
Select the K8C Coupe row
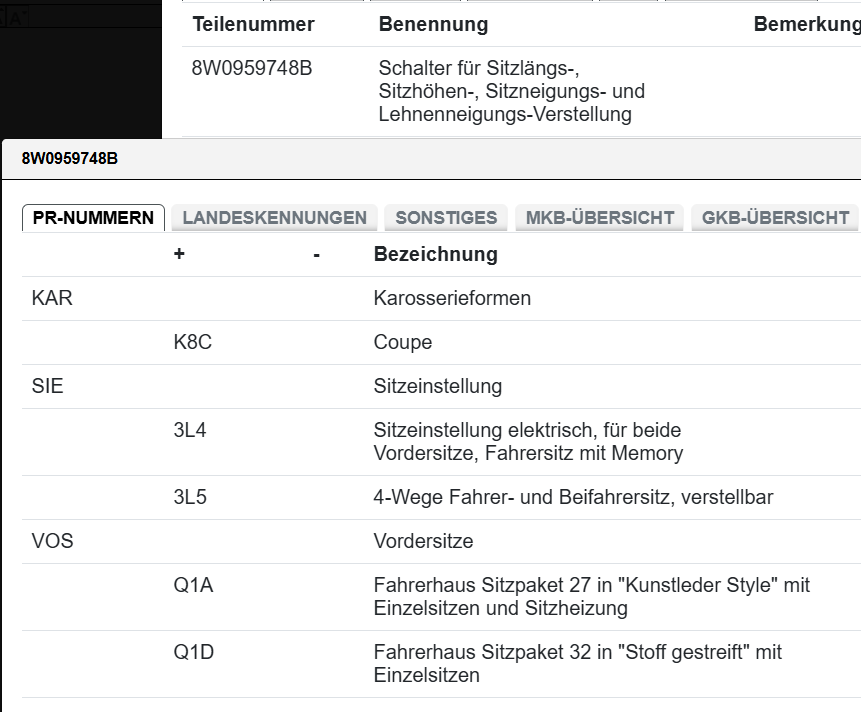(x=193, y=342)
